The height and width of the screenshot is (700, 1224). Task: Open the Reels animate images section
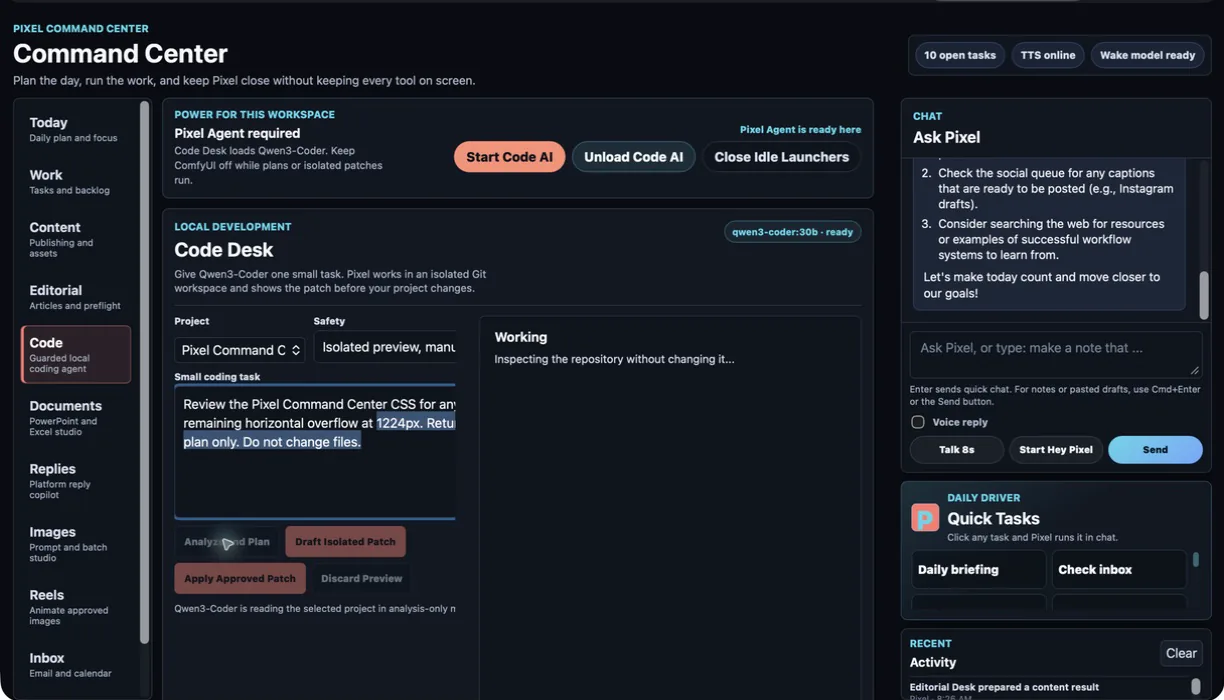click(x=76, y=607)
